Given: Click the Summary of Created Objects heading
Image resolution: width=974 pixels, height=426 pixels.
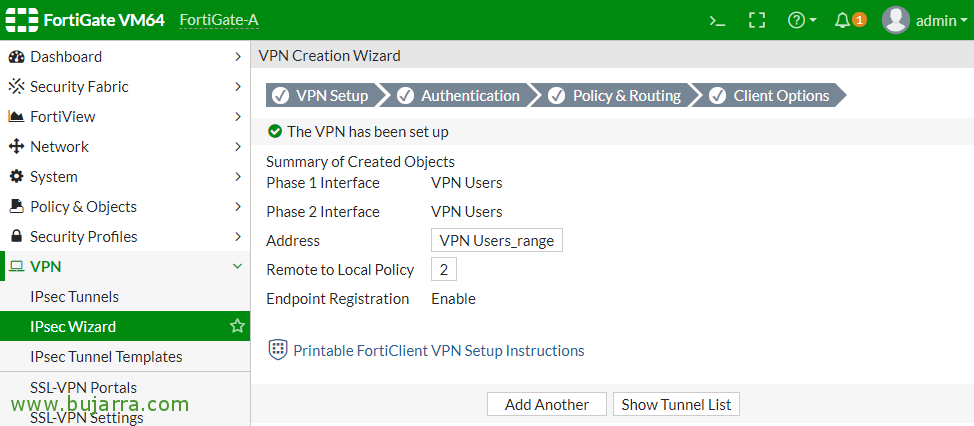Looking at the screenshot, I should 360,162.
